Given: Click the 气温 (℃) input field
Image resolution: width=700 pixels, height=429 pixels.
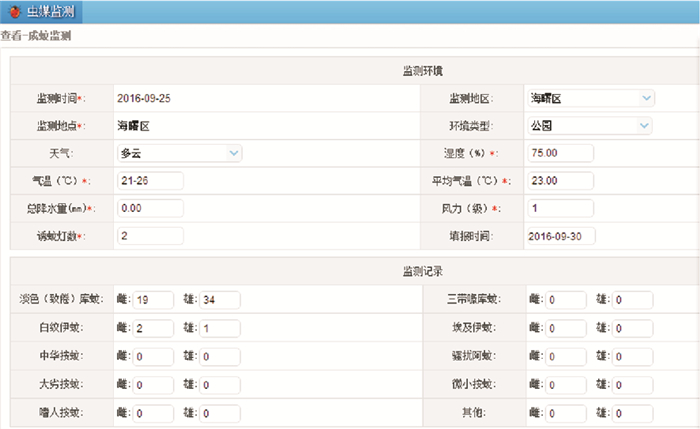Looking at the screenshot, I should 149,181.
